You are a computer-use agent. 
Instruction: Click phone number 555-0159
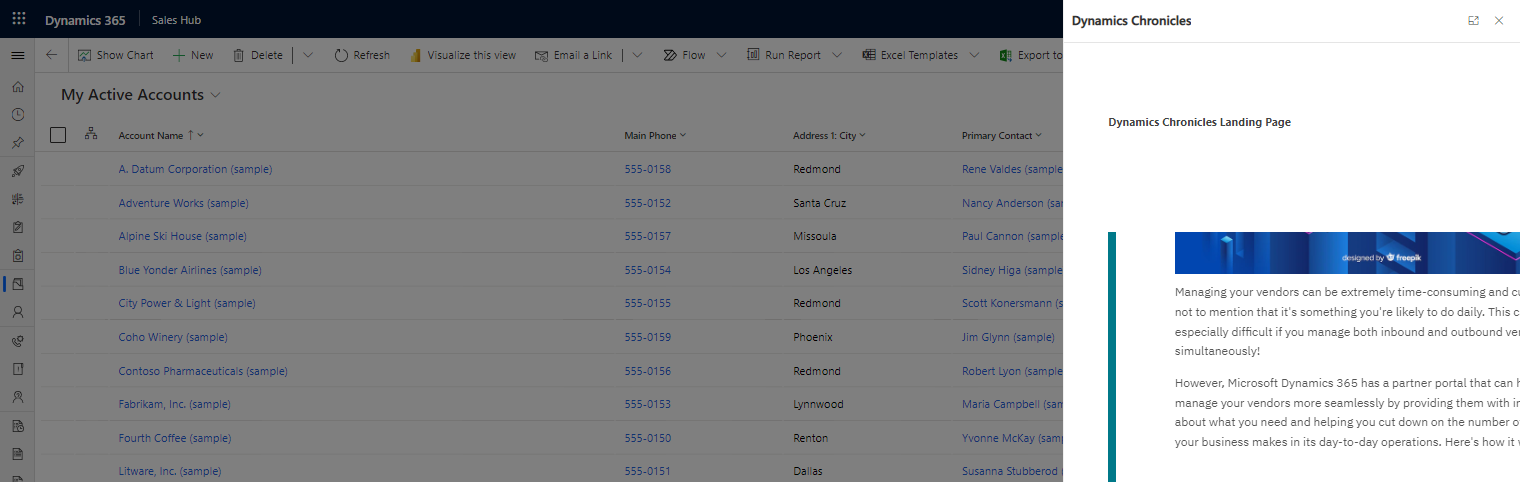[648, 337]
